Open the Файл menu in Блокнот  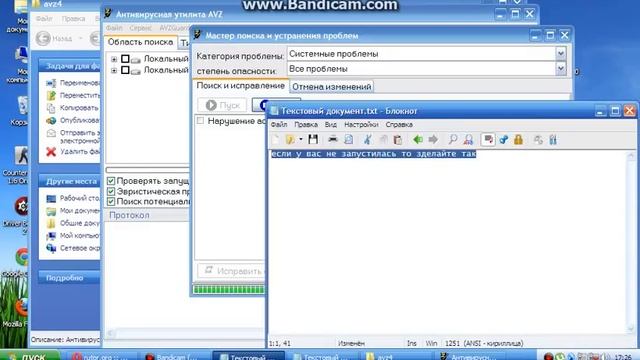coord(279,124)
